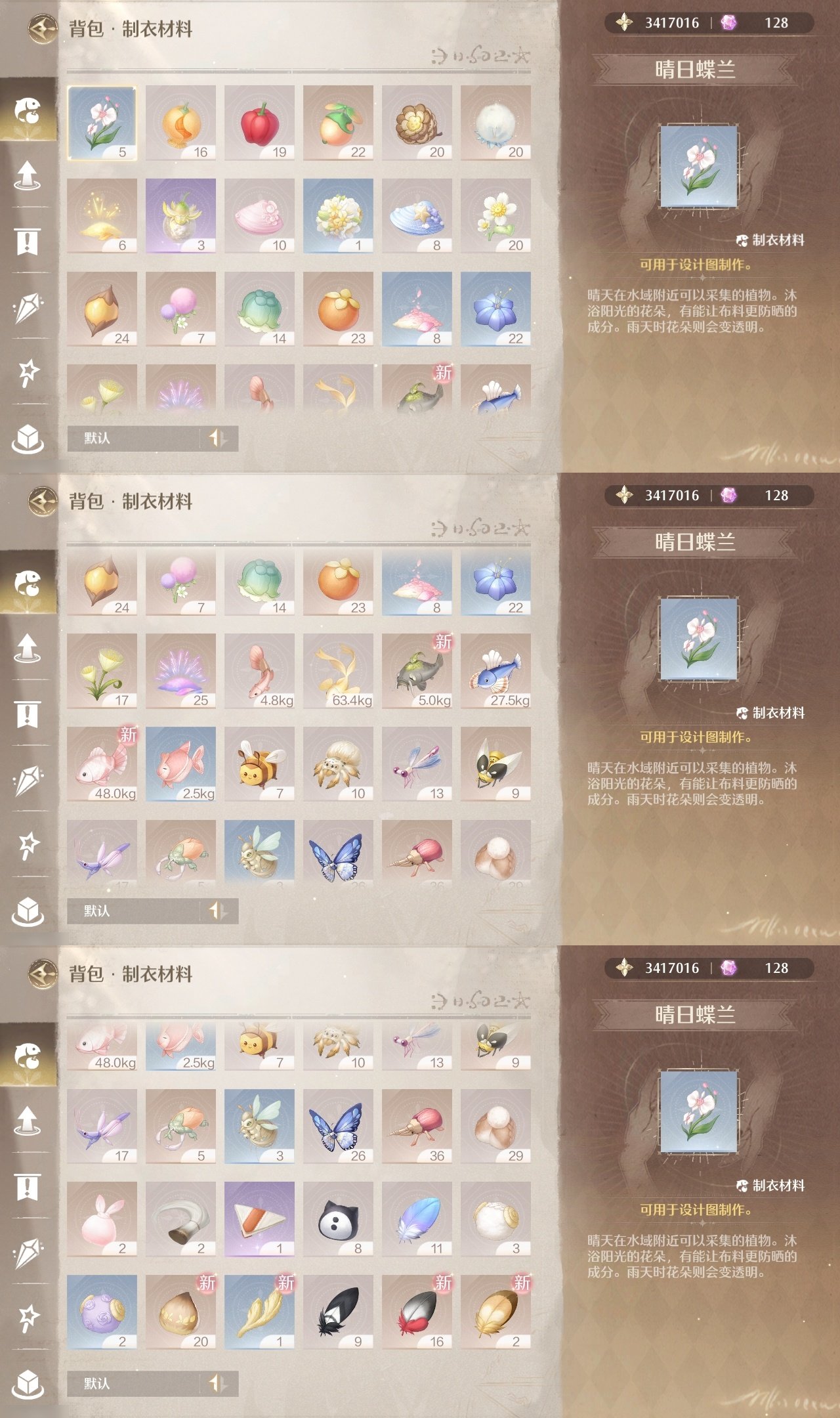
Task: Select the sparkling yellow item with quantity 6
Action: (x=102, y=216)
